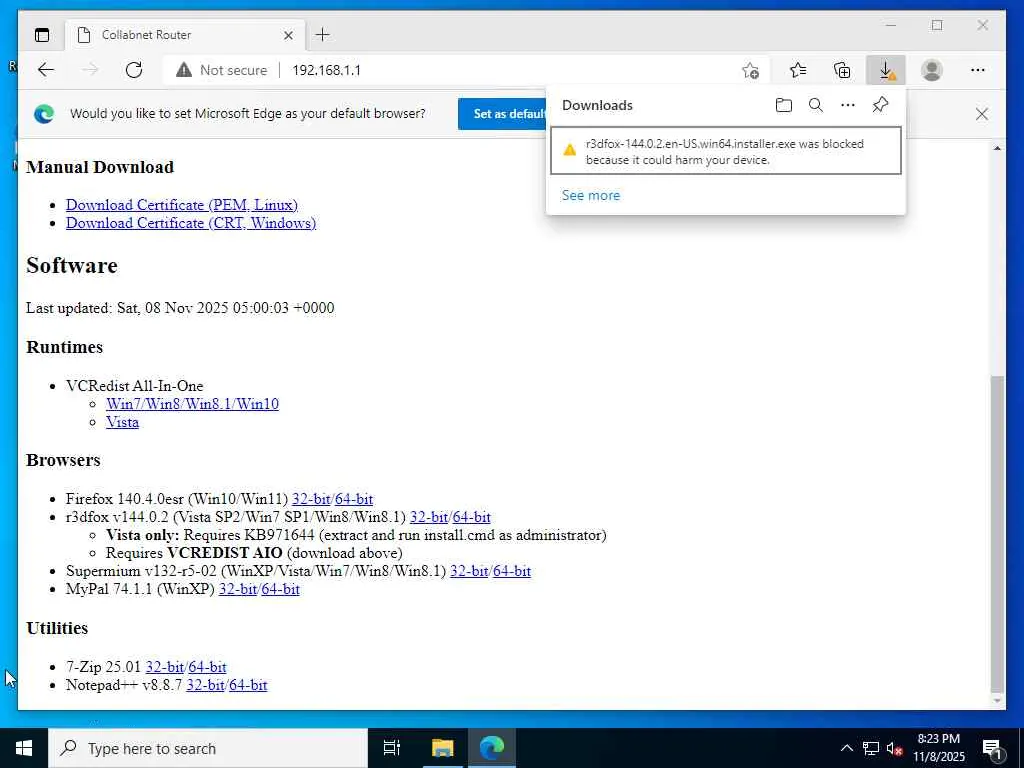The width and height of the screenshot is (1024, 768).
Task: Launch File Explorer from taskbar
Action: [x=442, y=748]
